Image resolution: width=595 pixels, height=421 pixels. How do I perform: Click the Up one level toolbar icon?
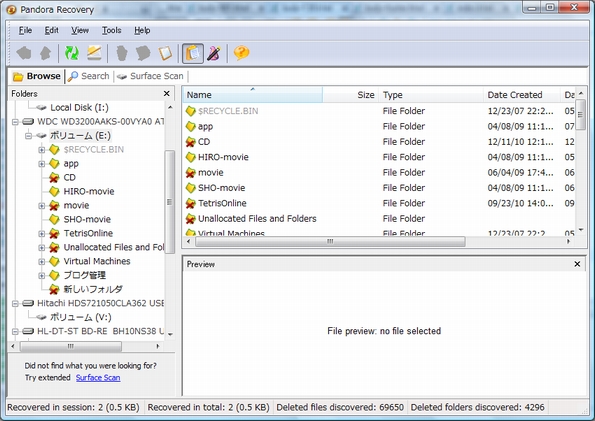tap(46, 53)
